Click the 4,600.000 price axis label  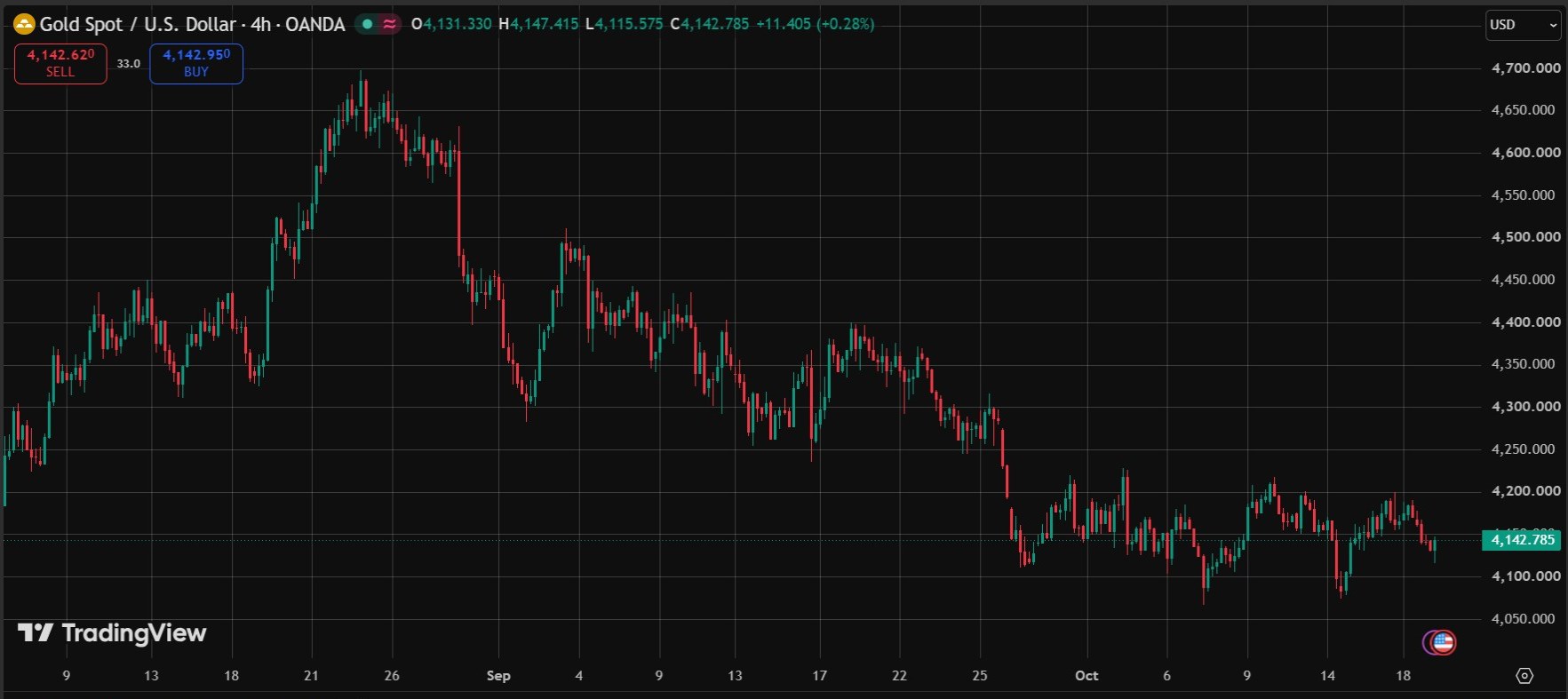pos(1525,153)
